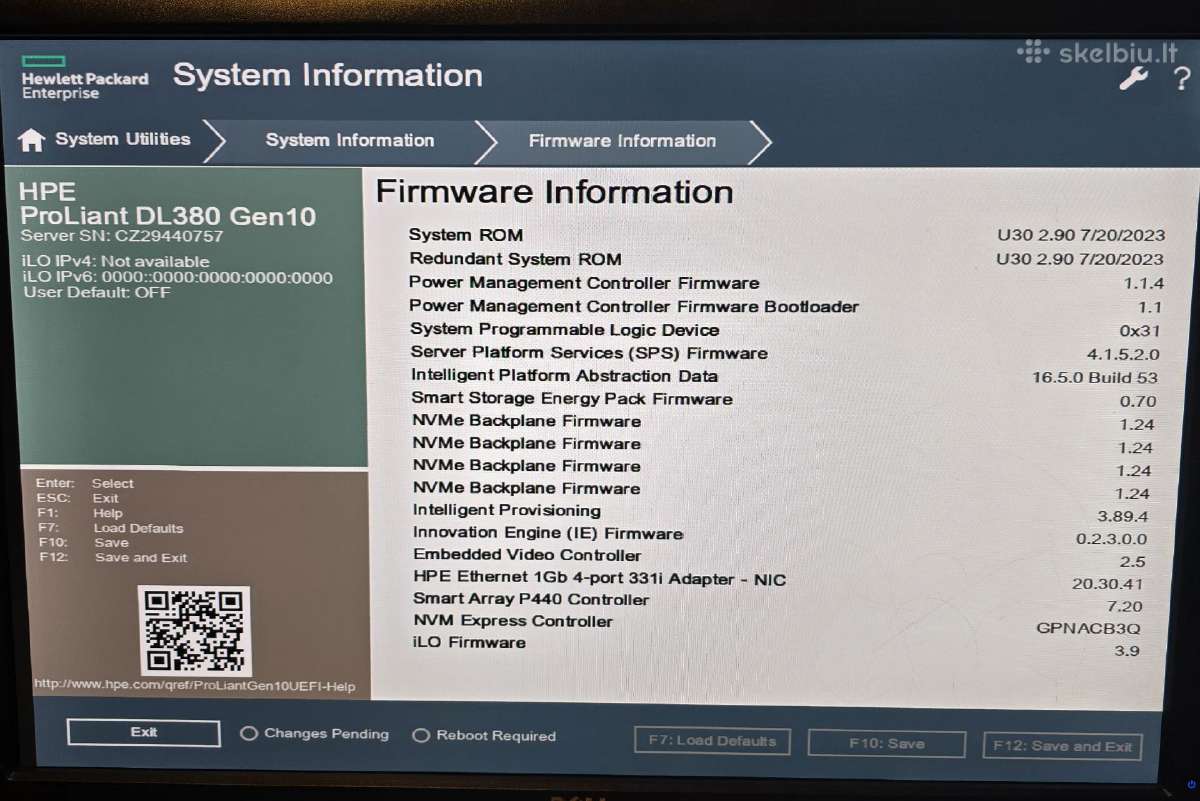
Task: Click F7: Load Defaults button
Action: tap(712, 741)
